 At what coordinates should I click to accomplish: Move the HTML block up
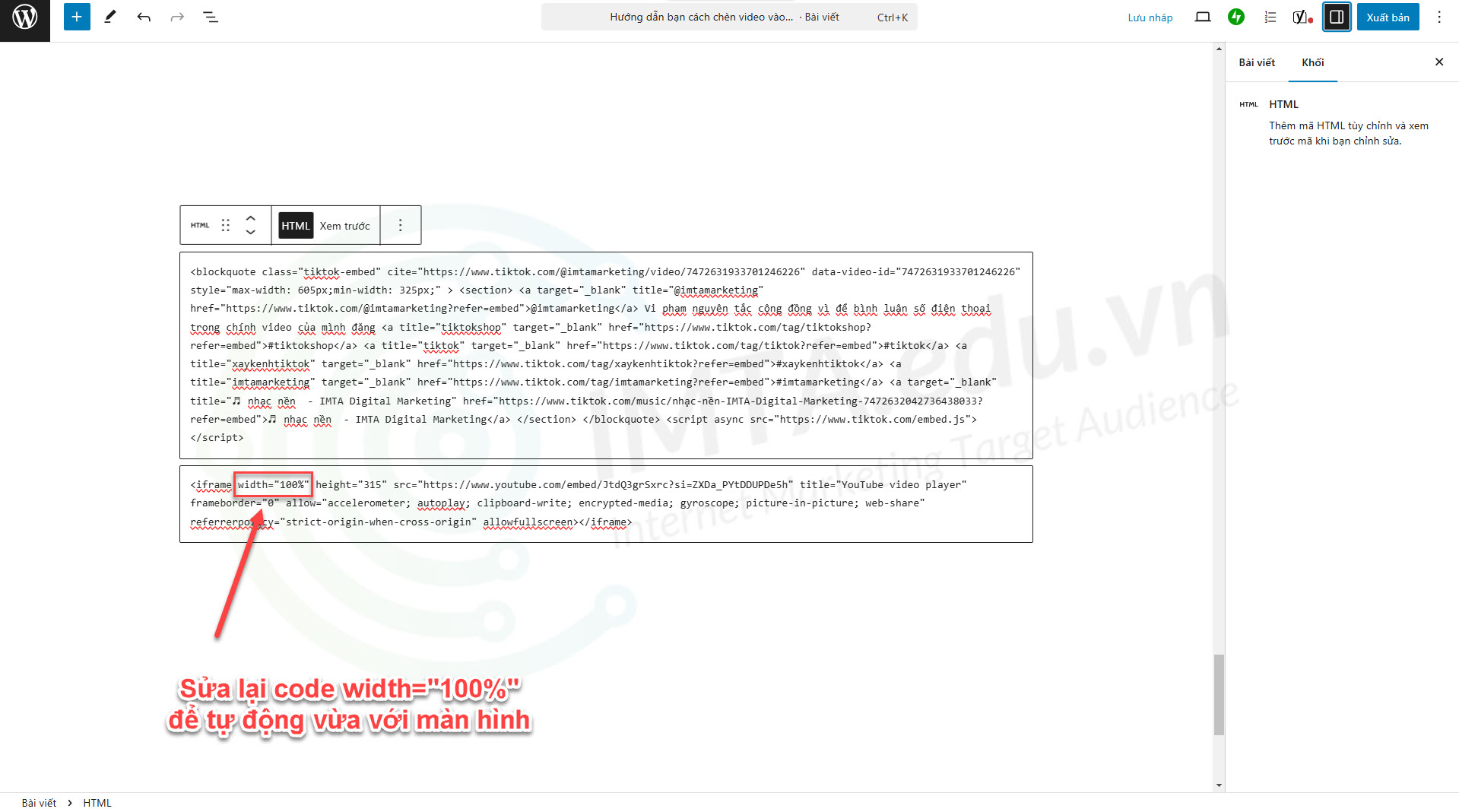(250, 217)
